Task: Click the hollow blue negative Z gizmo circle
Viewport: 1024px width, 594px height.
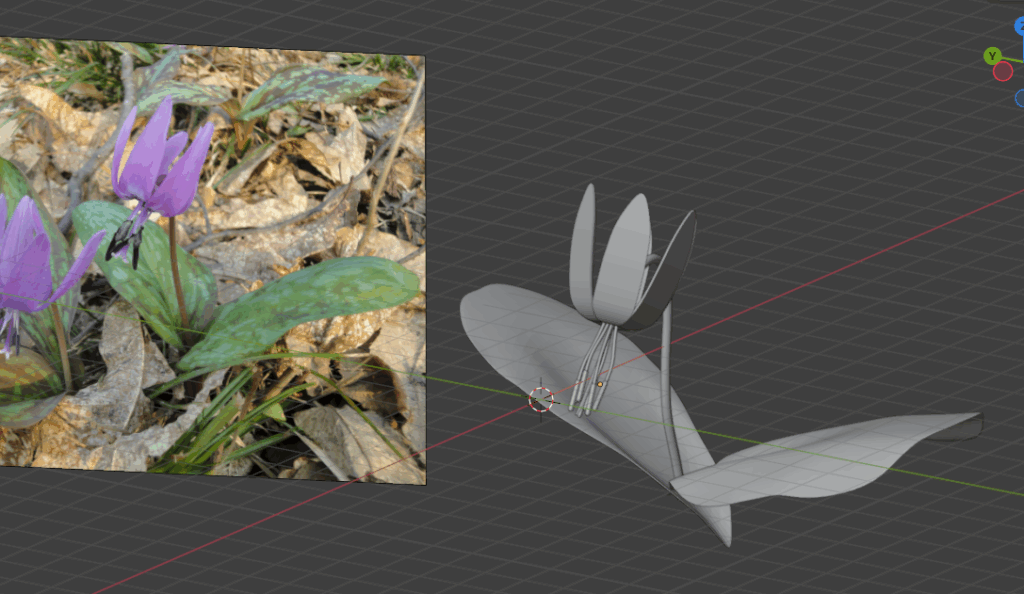Action: (1020, 98)
